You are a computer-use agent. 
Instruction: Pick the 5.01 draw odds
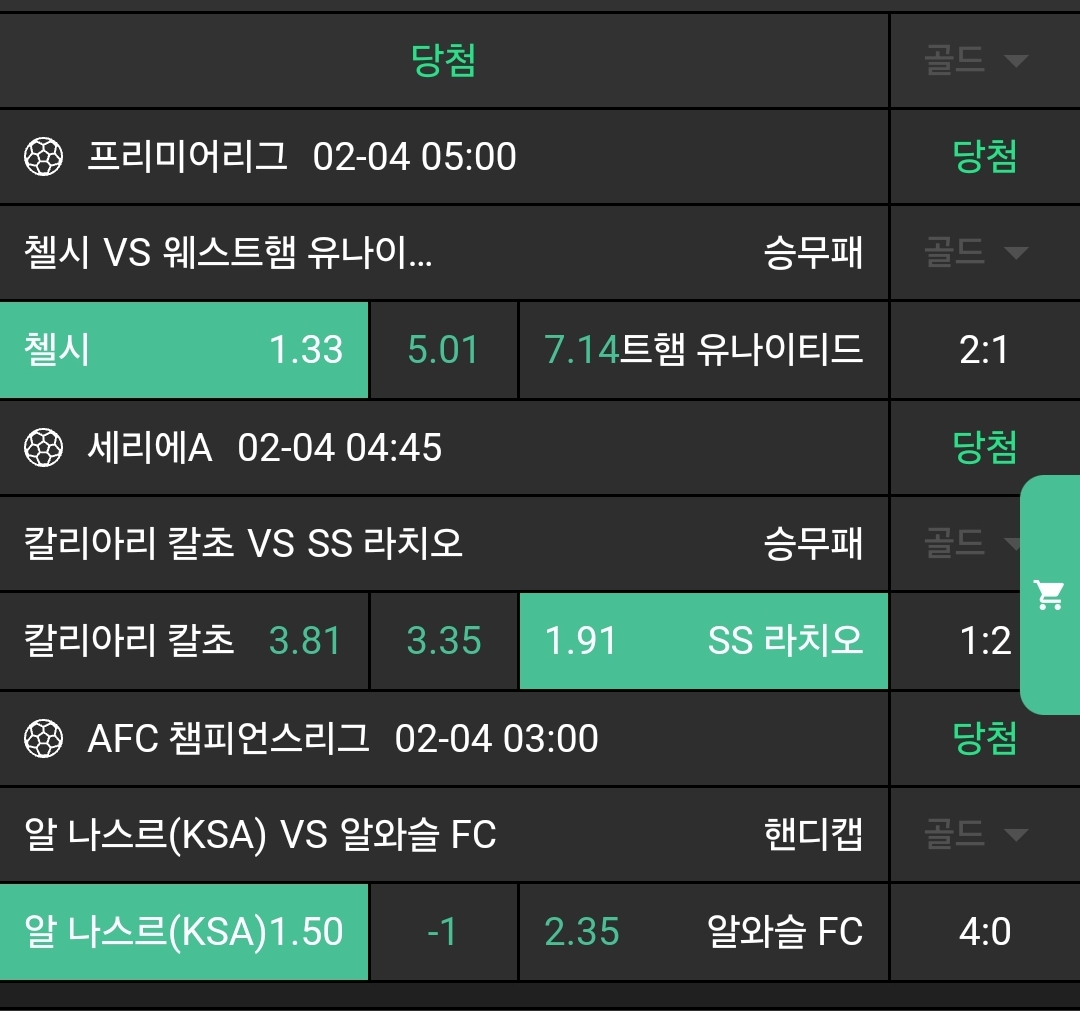[x=443, y=350]
